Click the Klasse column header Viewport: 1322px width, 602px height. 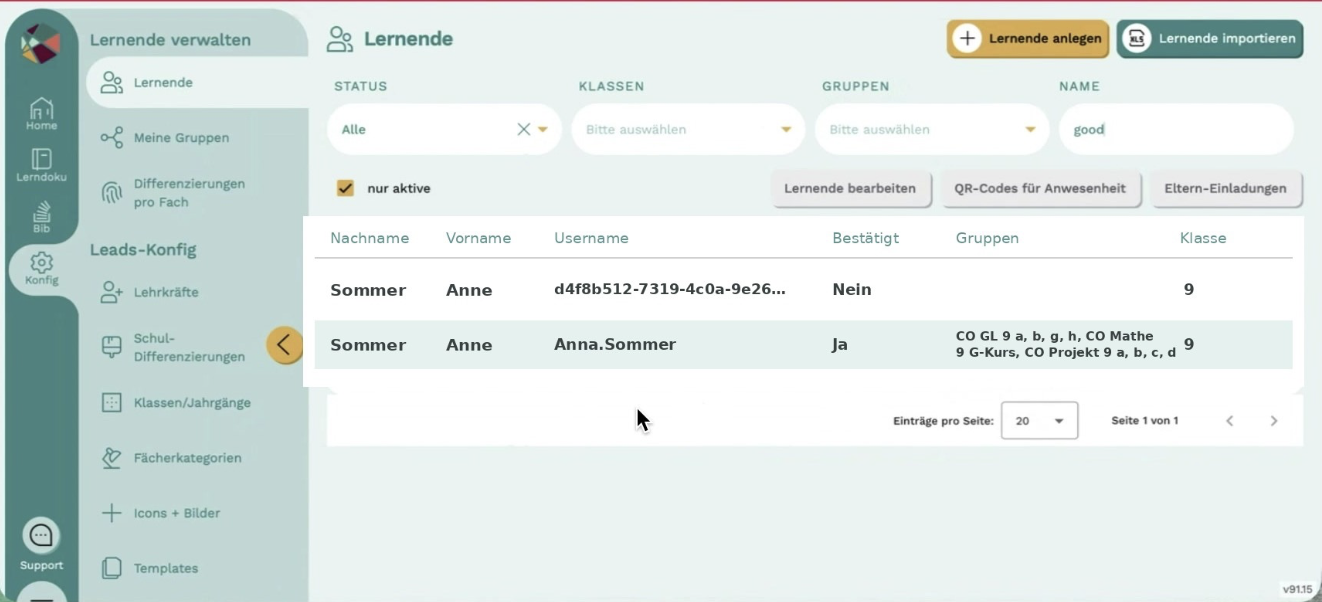[1203, 238]
